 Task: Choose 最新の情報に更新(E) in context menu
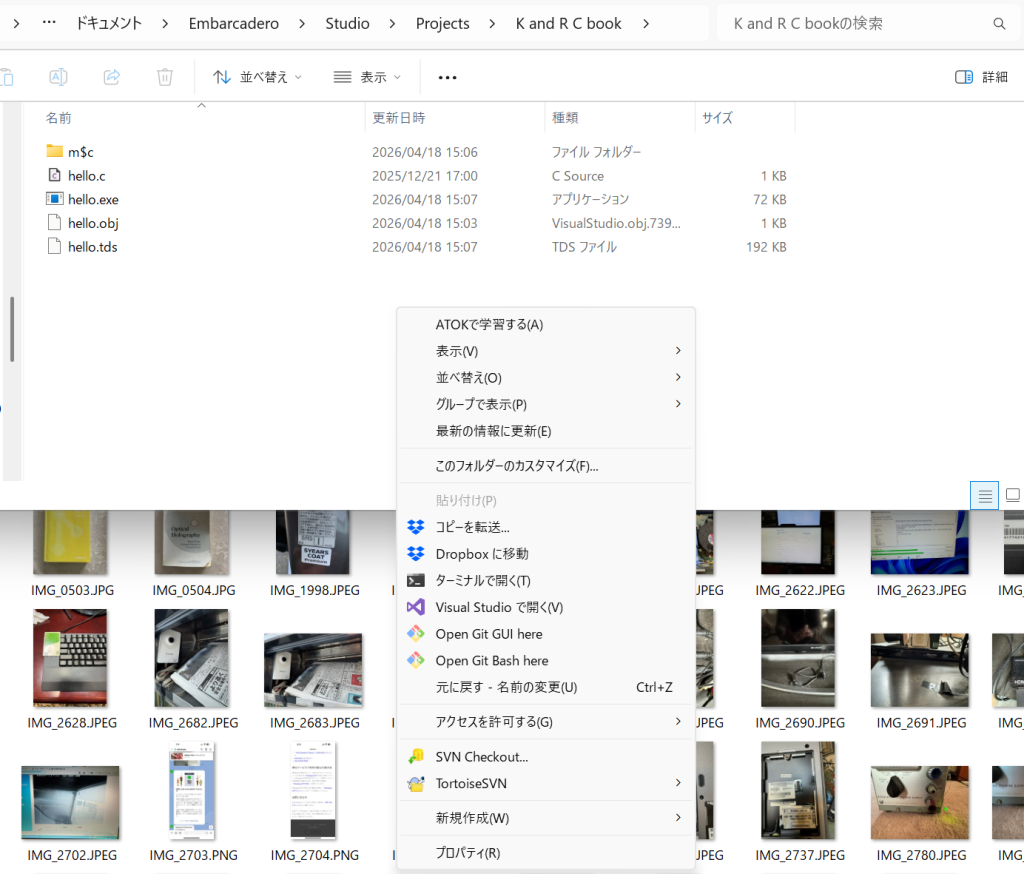(493, 431)
